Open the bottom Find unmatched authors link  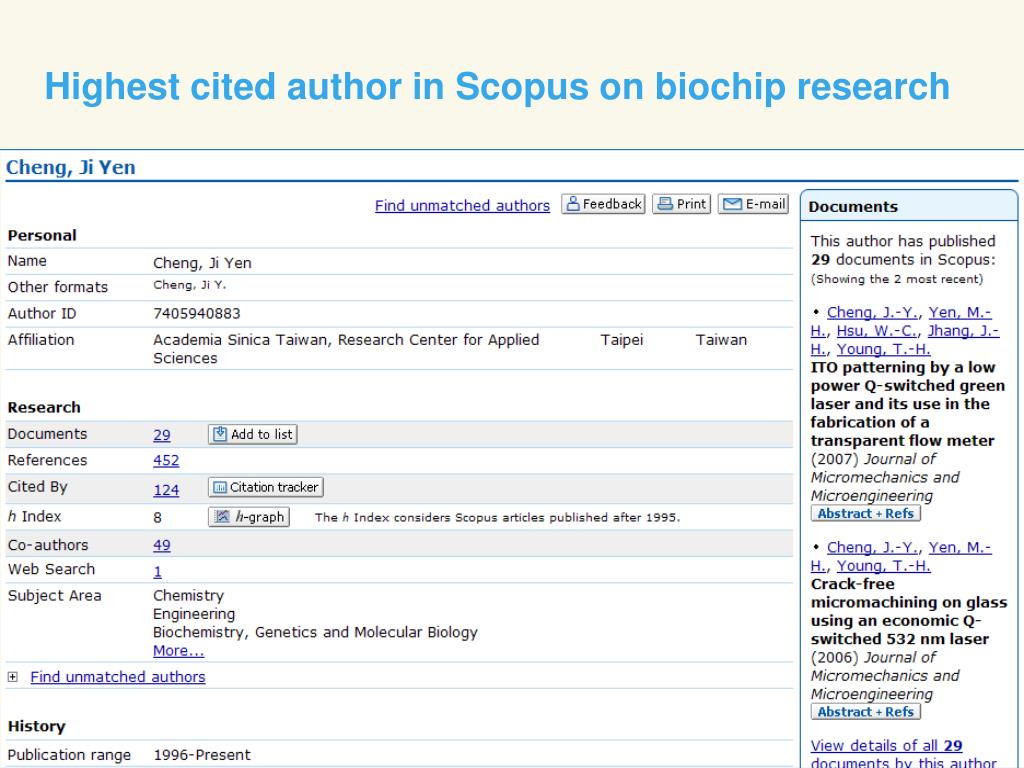(x=118, y=677)
